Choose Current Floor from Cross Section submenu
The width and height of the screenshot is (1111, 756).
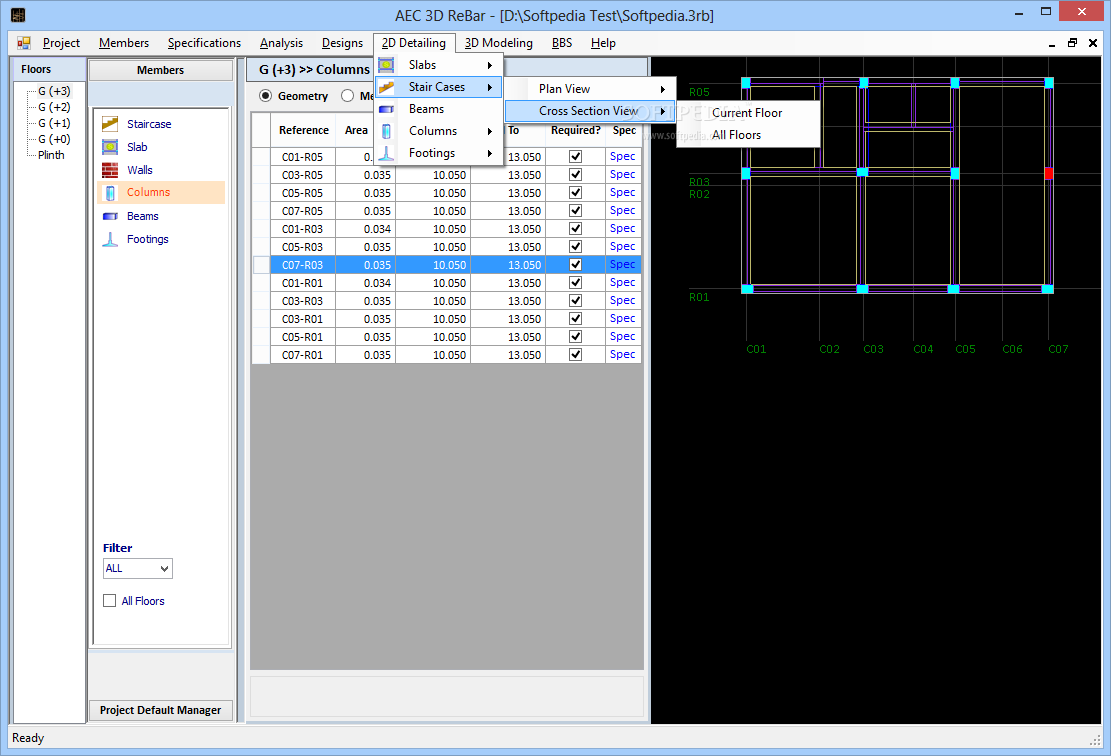tap(748, 113)
